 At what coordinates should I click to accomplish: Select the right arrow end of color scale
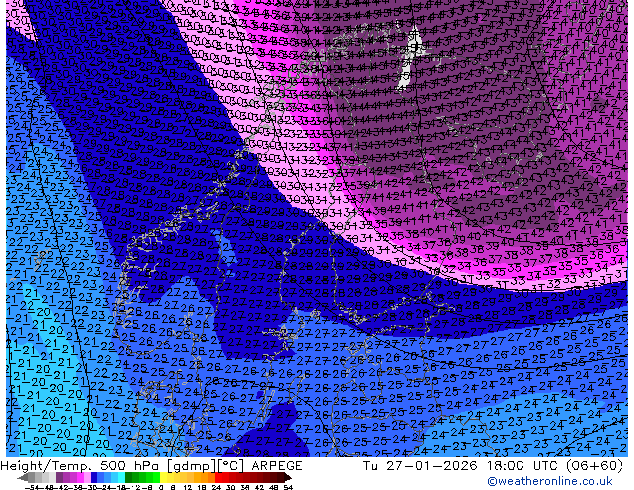point(287,478)
